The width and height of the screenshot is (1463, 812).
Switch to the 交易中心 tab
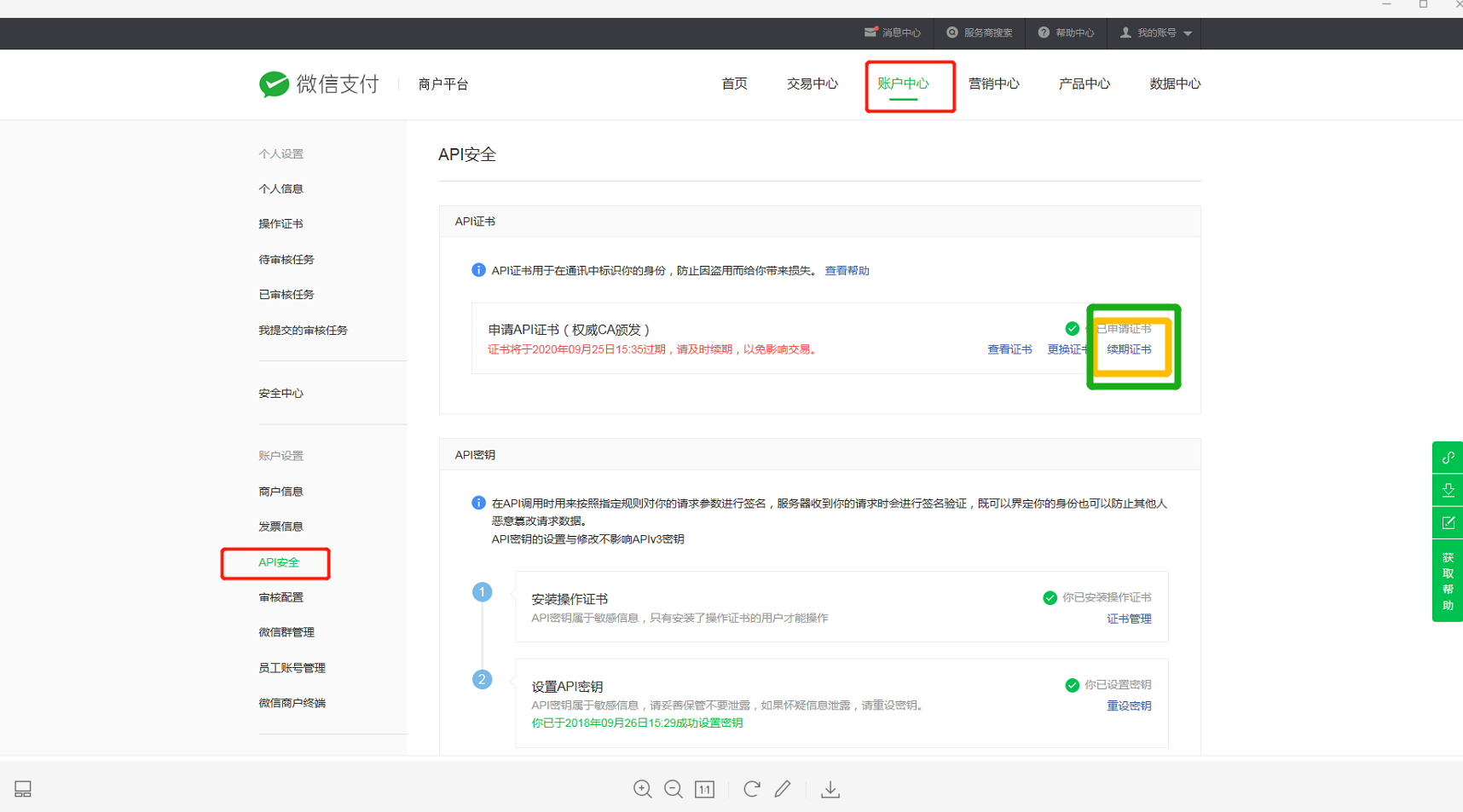coord(812,84)
